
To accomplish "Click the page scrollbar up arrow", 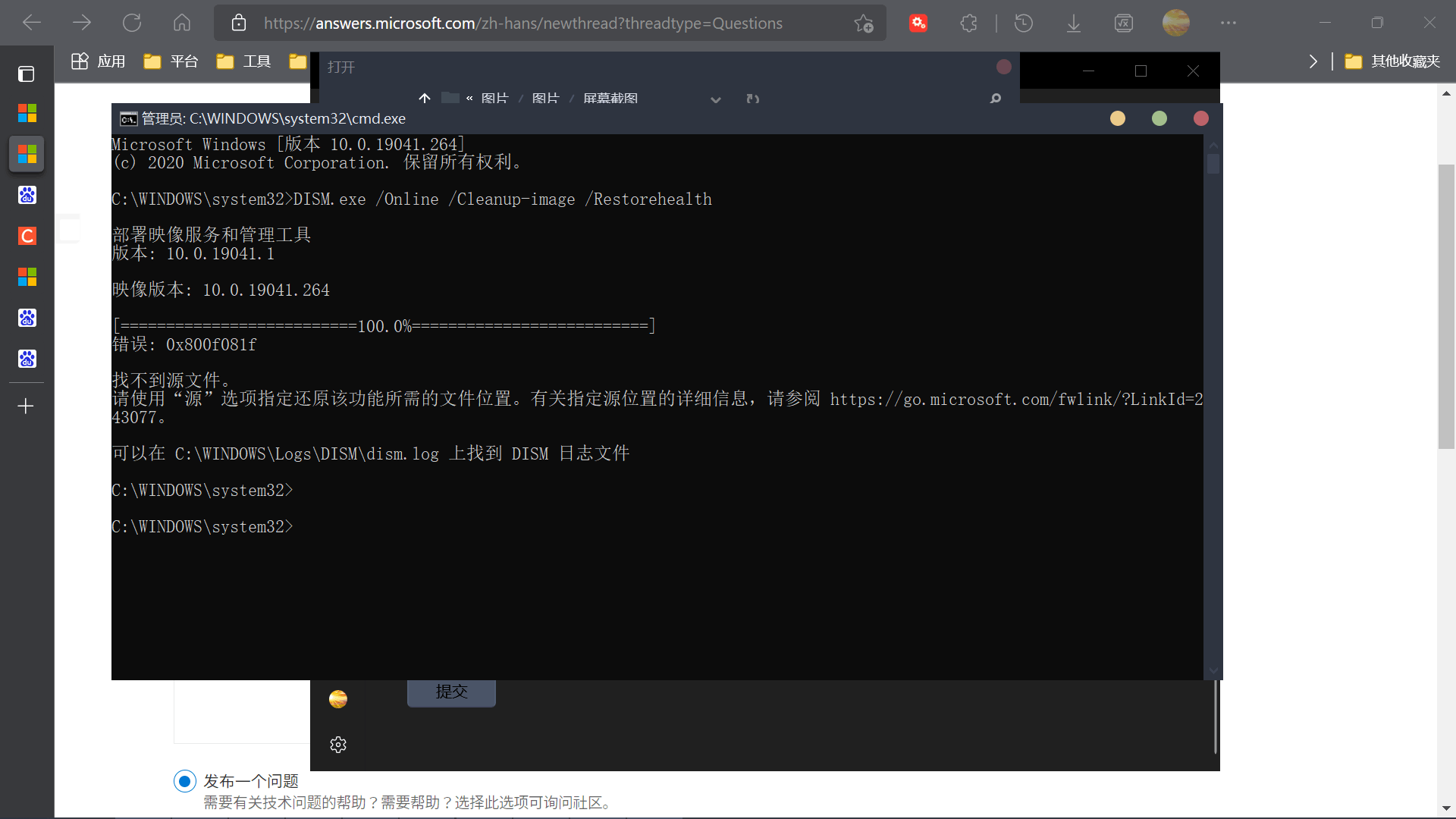I will [x=1446, y=93].
